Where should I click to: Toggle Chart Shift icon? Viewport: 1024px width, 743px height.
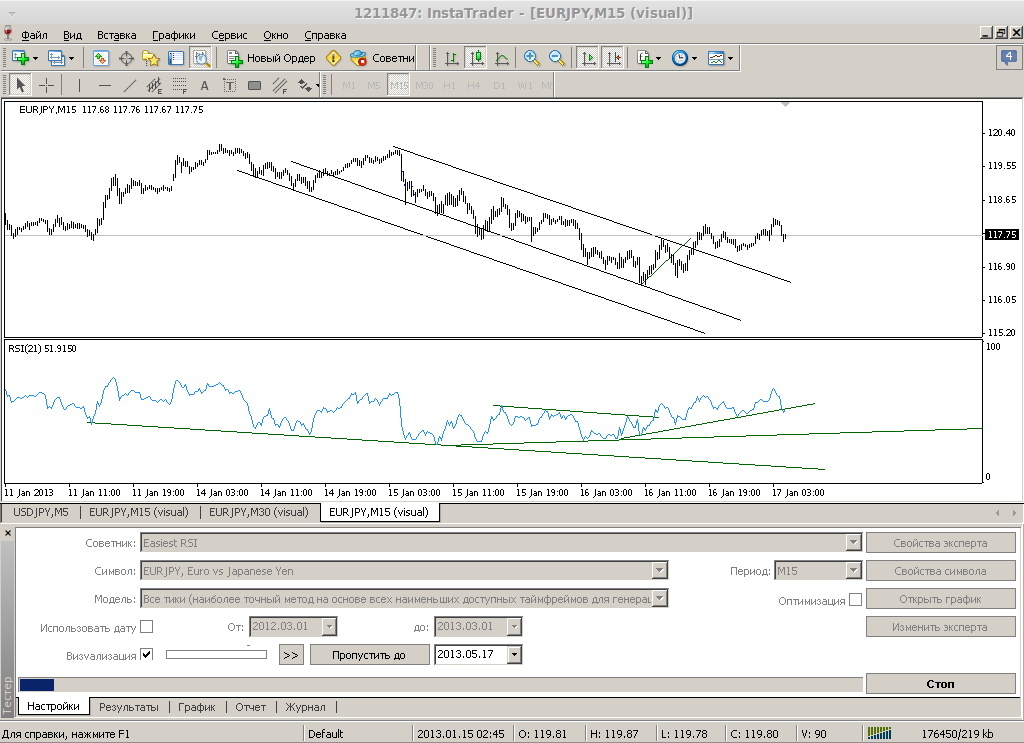pyautogui.click(x=613, y=58)
